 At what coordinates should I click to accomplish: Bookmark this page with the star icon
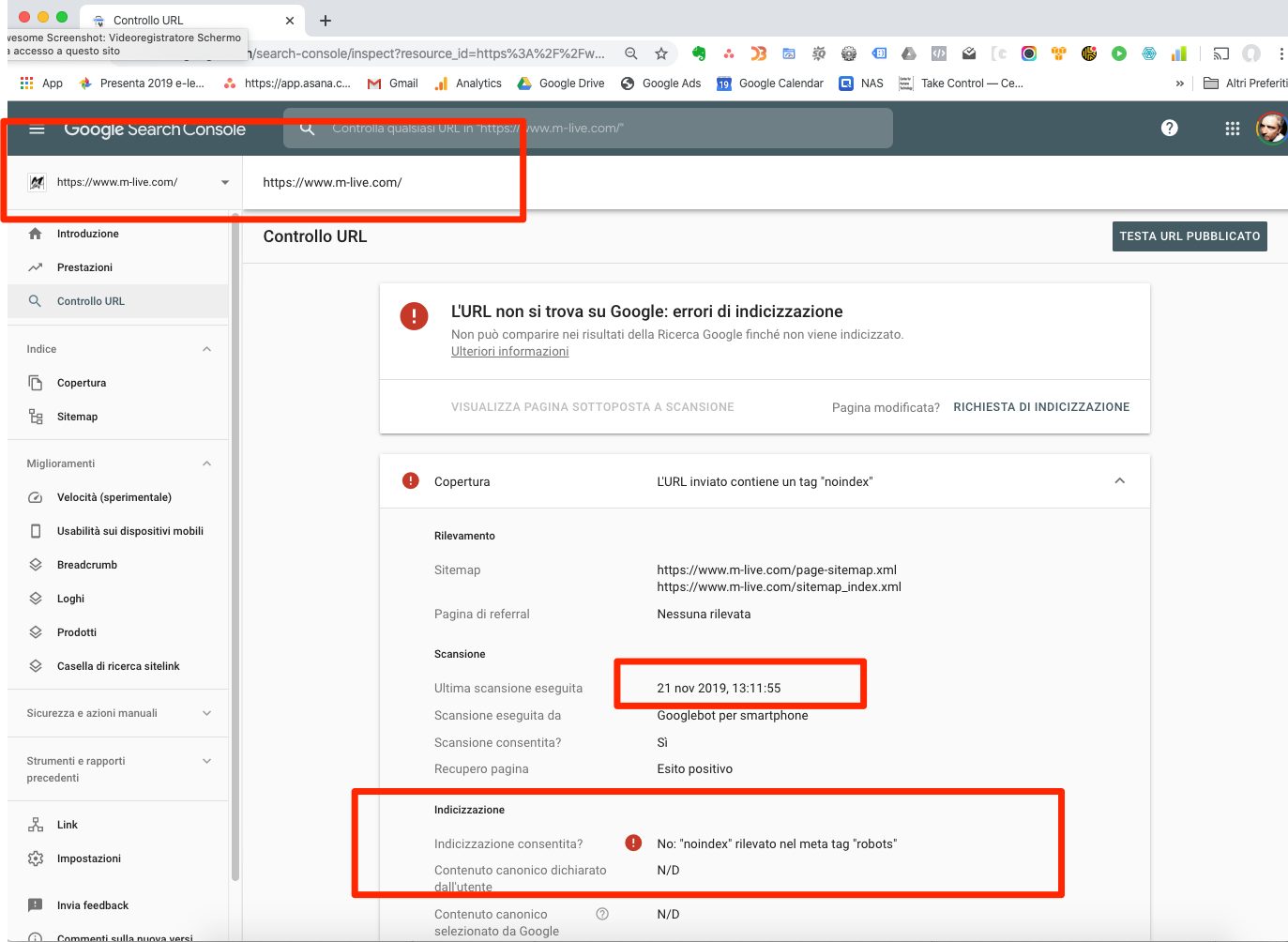point(661,53)
